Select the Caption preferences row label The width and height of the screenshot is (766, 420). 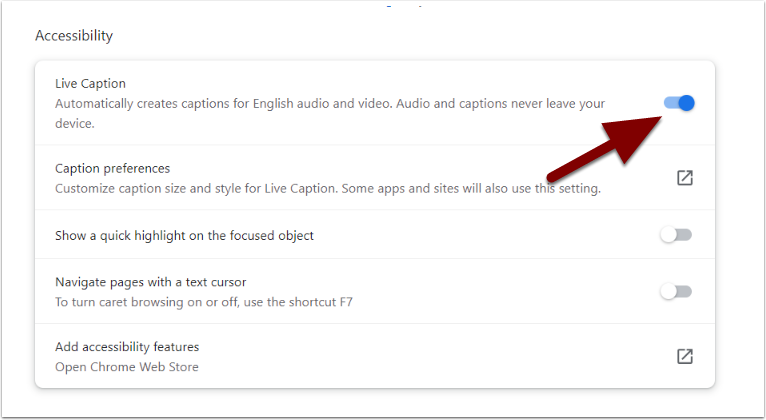coord(112,168)
